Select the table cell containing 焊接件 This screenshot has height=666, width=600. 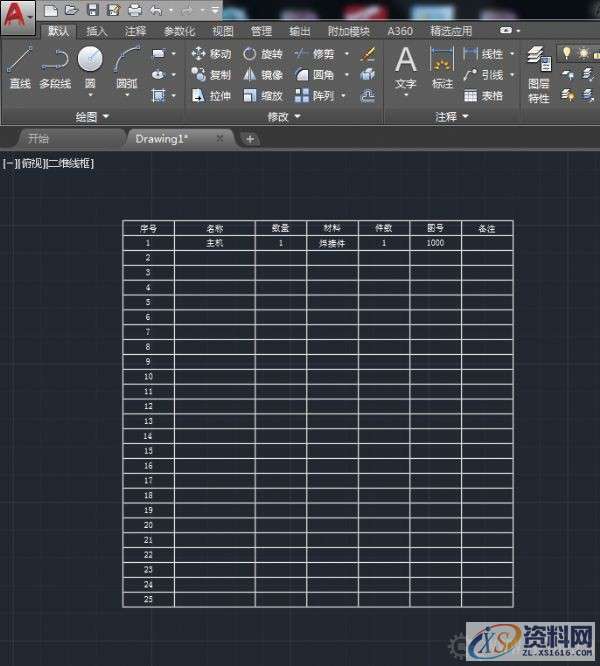332,243
